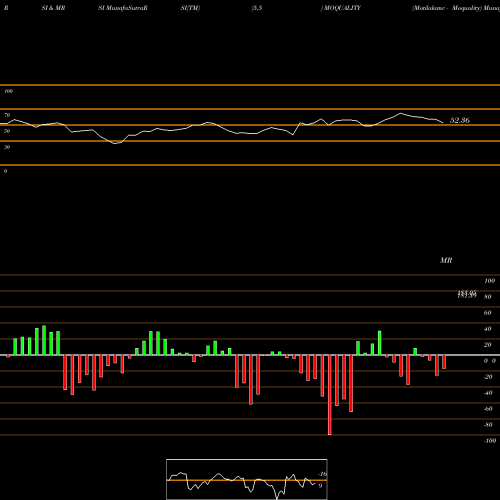500x500 pixels.
Task: Select the "SI MunafaSutraR" header text
Action: pos(123,8)
